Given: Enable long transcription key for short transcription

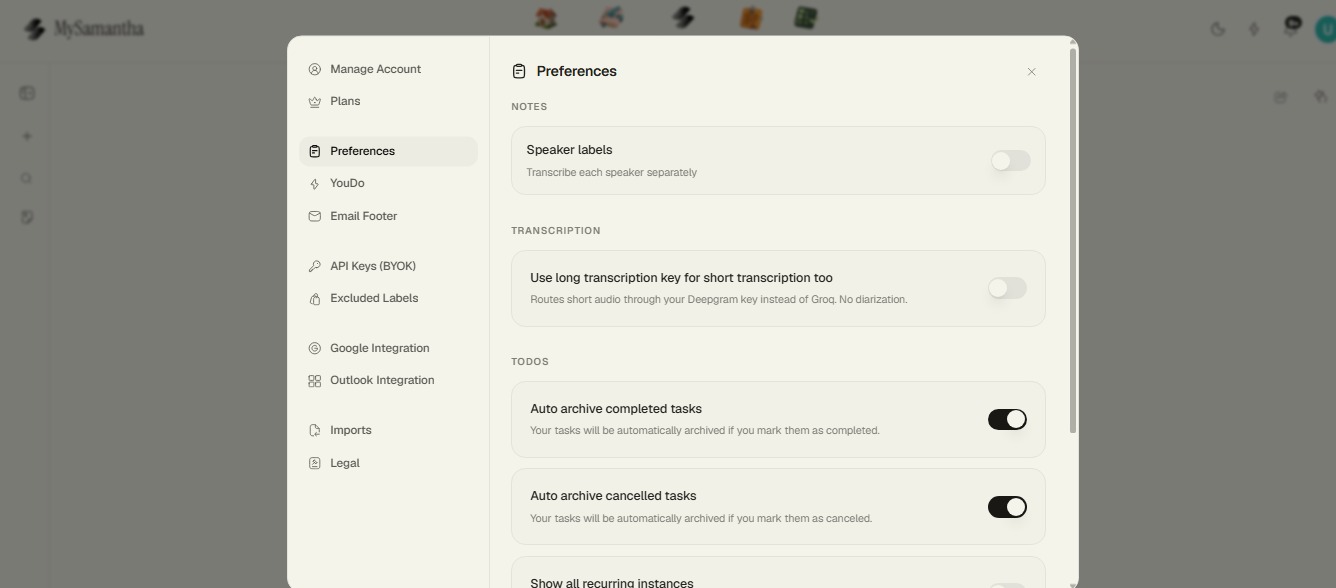Looking at the screenshot, I should coord(1007,288).
